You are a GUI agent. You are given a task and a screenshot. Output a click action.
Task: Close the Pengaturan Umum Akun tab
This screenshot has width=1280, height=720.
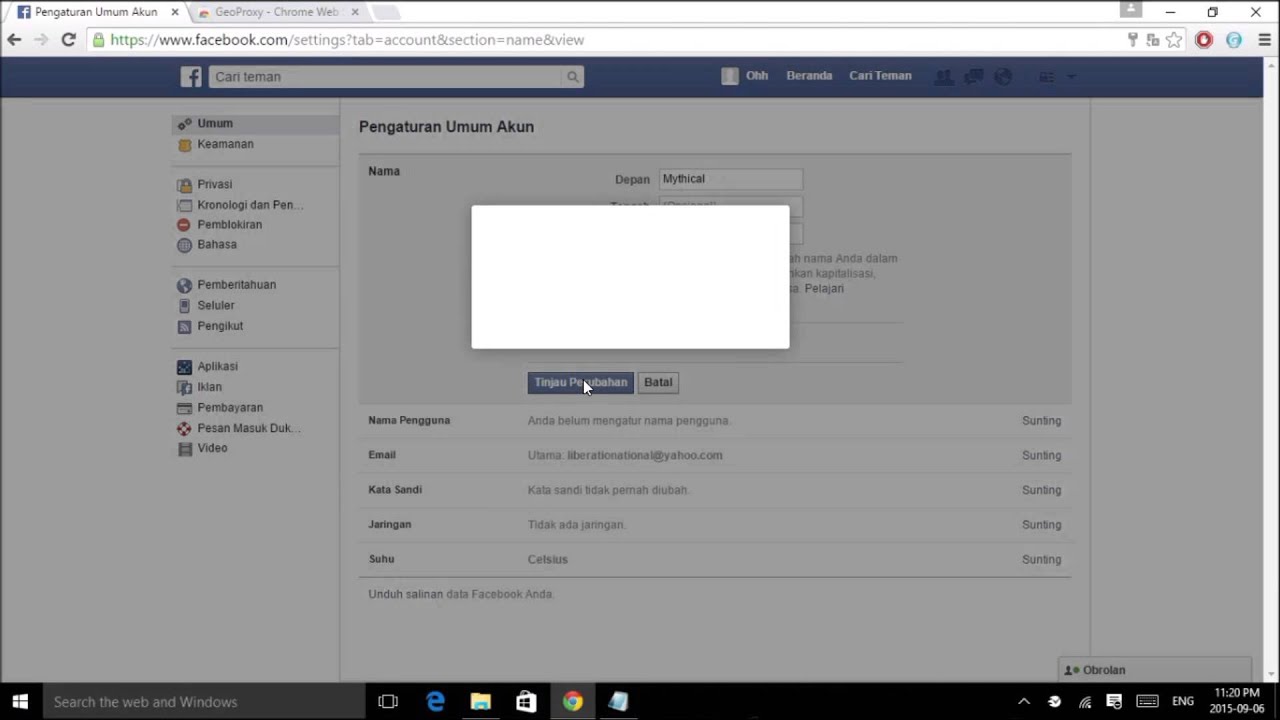(175, 12)
